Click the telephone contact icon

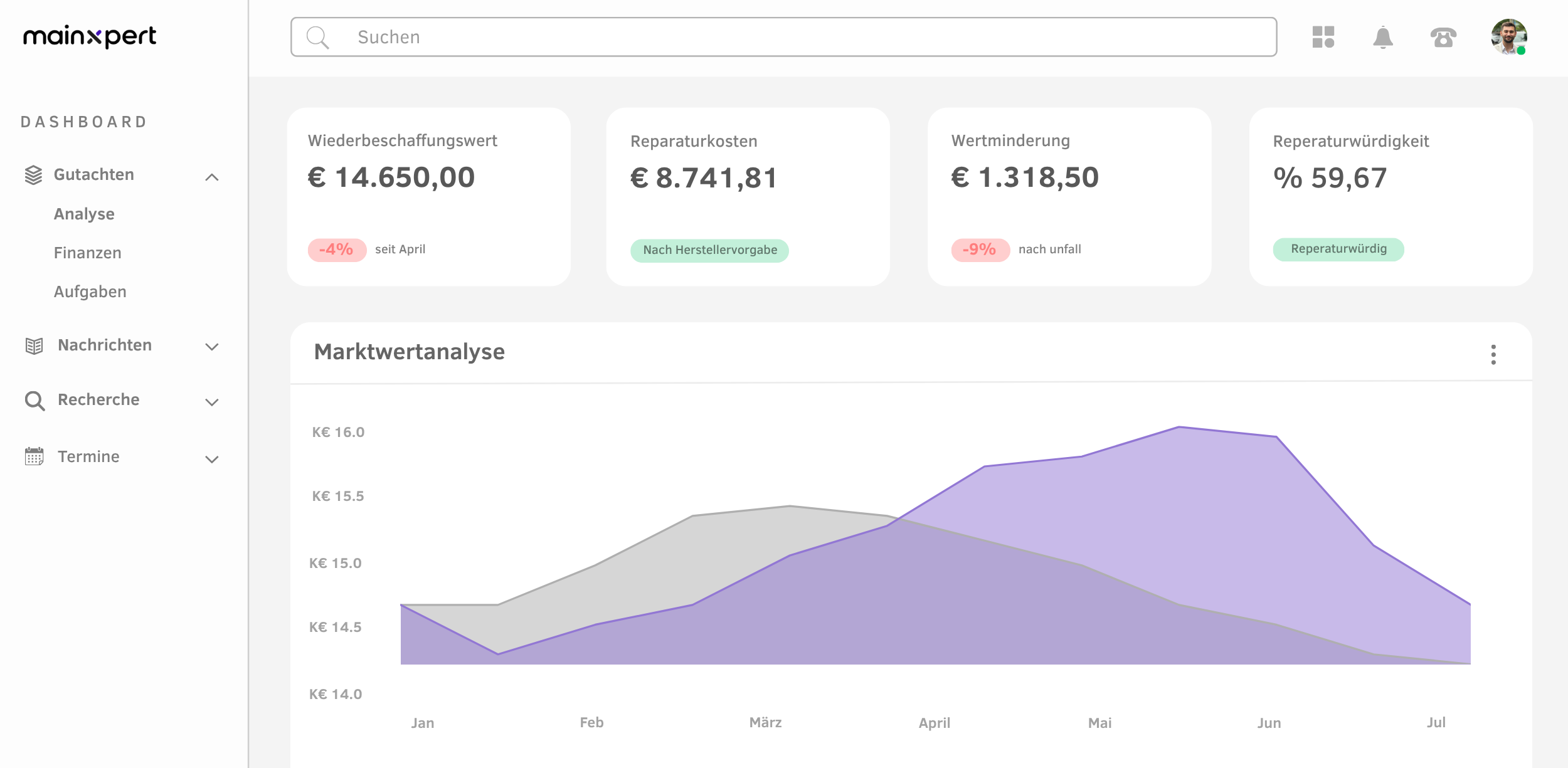coord(1443,38)
